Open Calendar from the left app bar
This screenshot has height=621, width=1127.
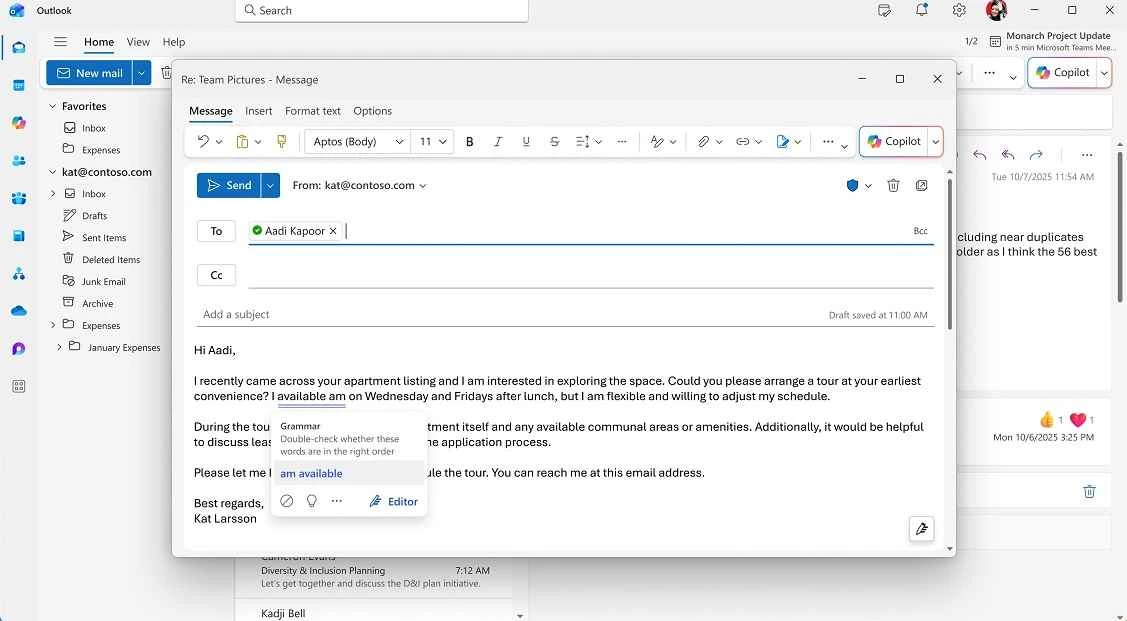(19, 86)
